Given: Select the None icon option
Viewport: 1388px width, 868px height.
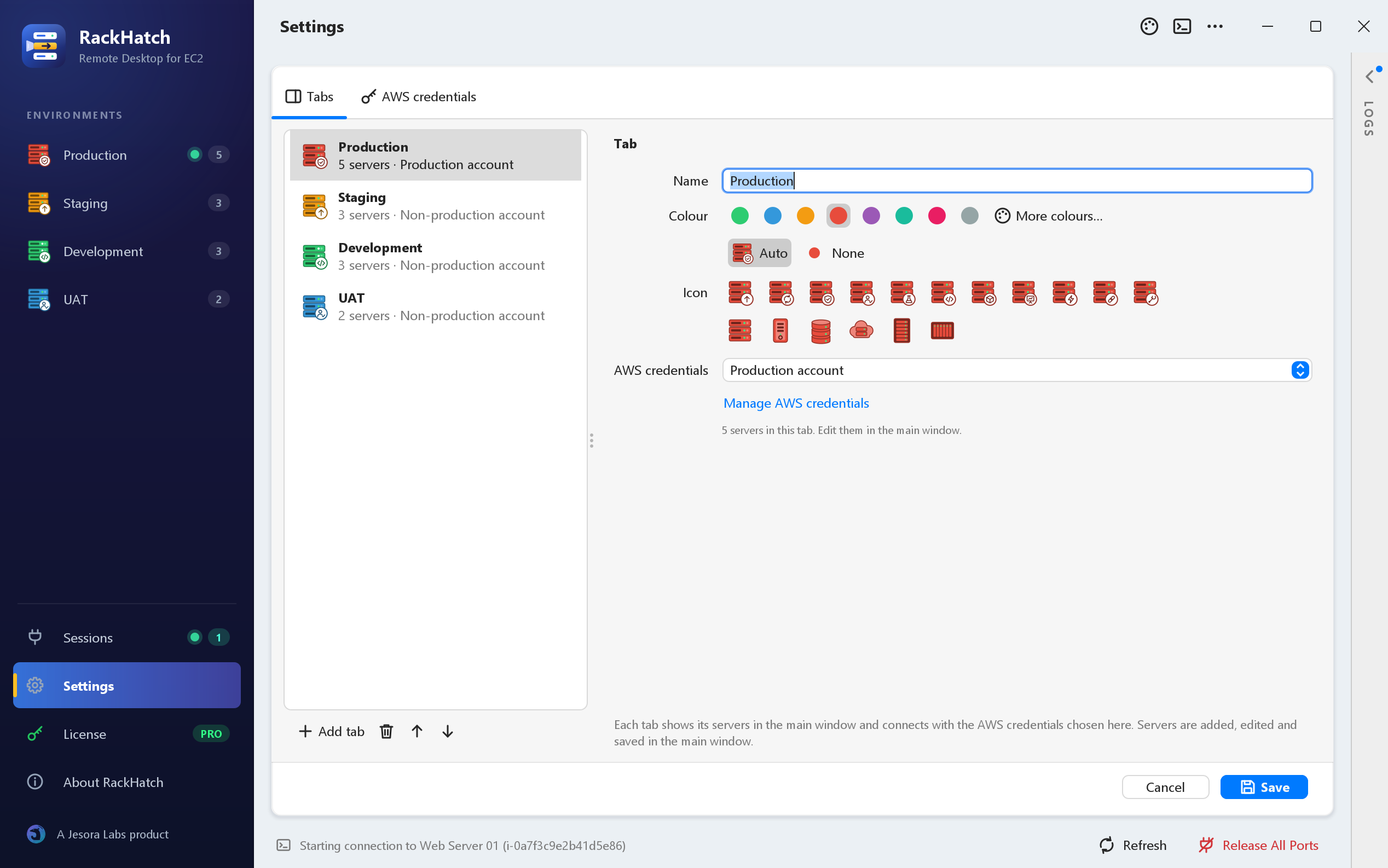Looking at the screenshot, I should click(836, 253).
